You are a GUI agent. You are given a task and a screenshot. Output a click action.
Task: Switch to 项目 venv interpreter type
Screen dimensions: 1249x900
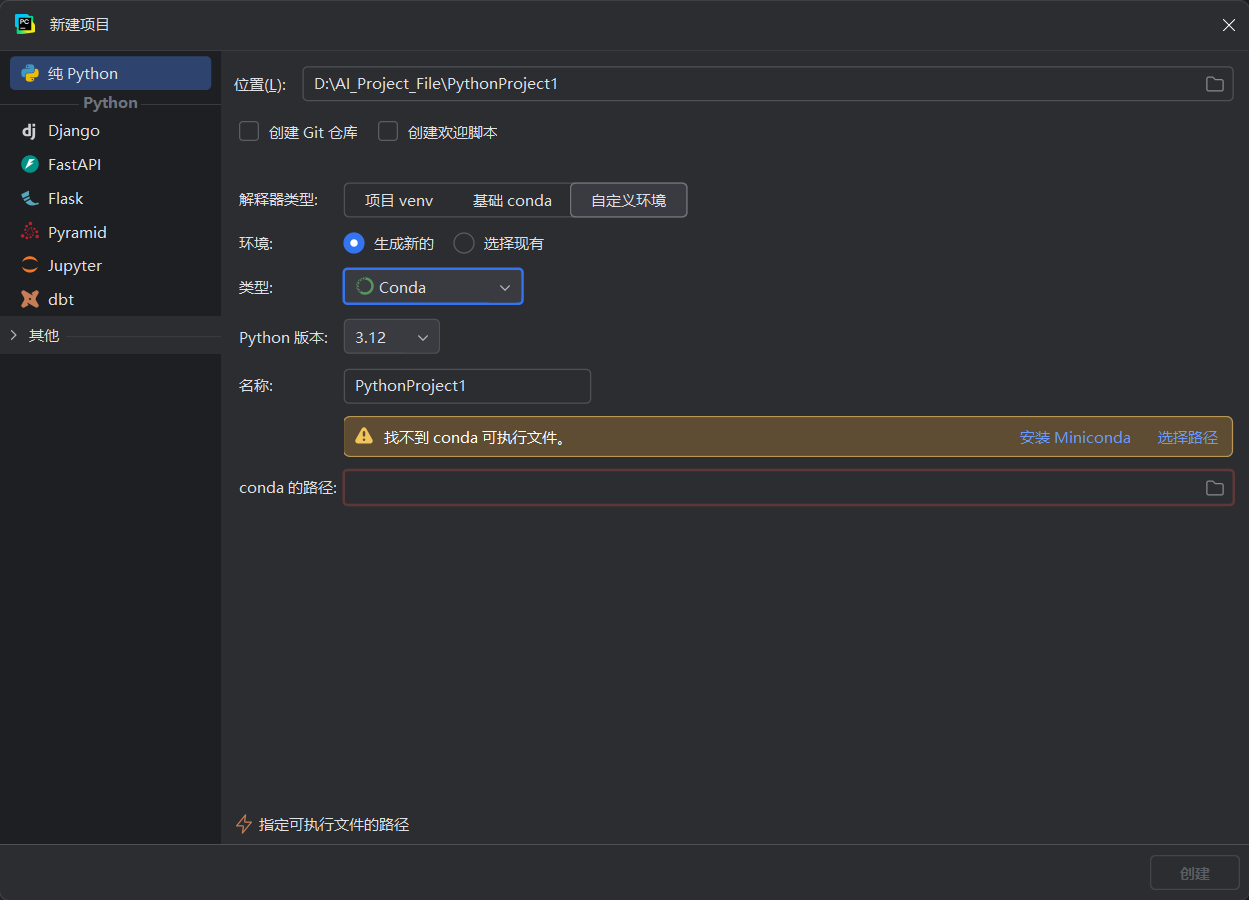click(399, 200)
